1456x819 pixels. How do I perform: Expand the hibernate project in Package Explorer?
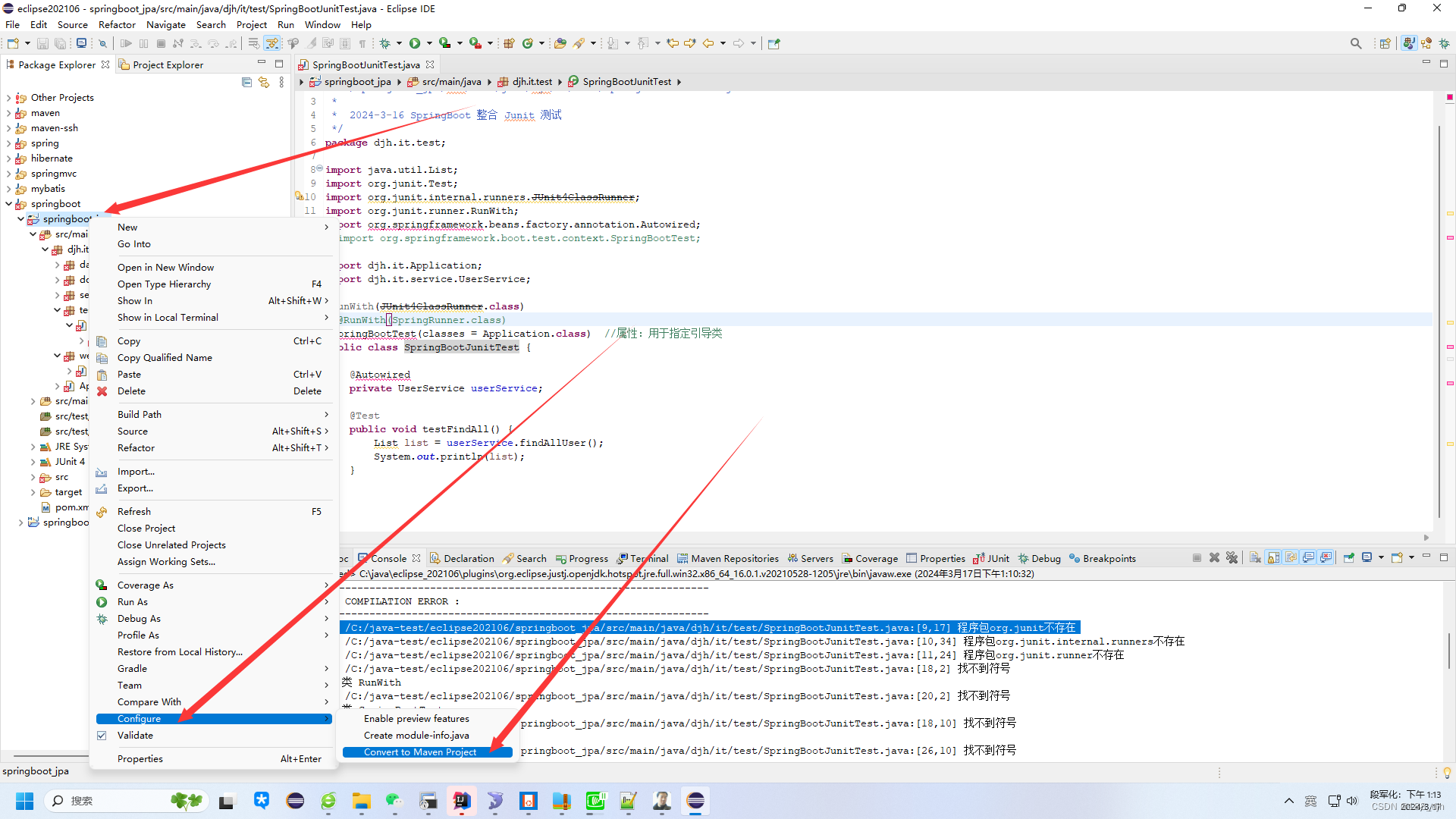9,158
